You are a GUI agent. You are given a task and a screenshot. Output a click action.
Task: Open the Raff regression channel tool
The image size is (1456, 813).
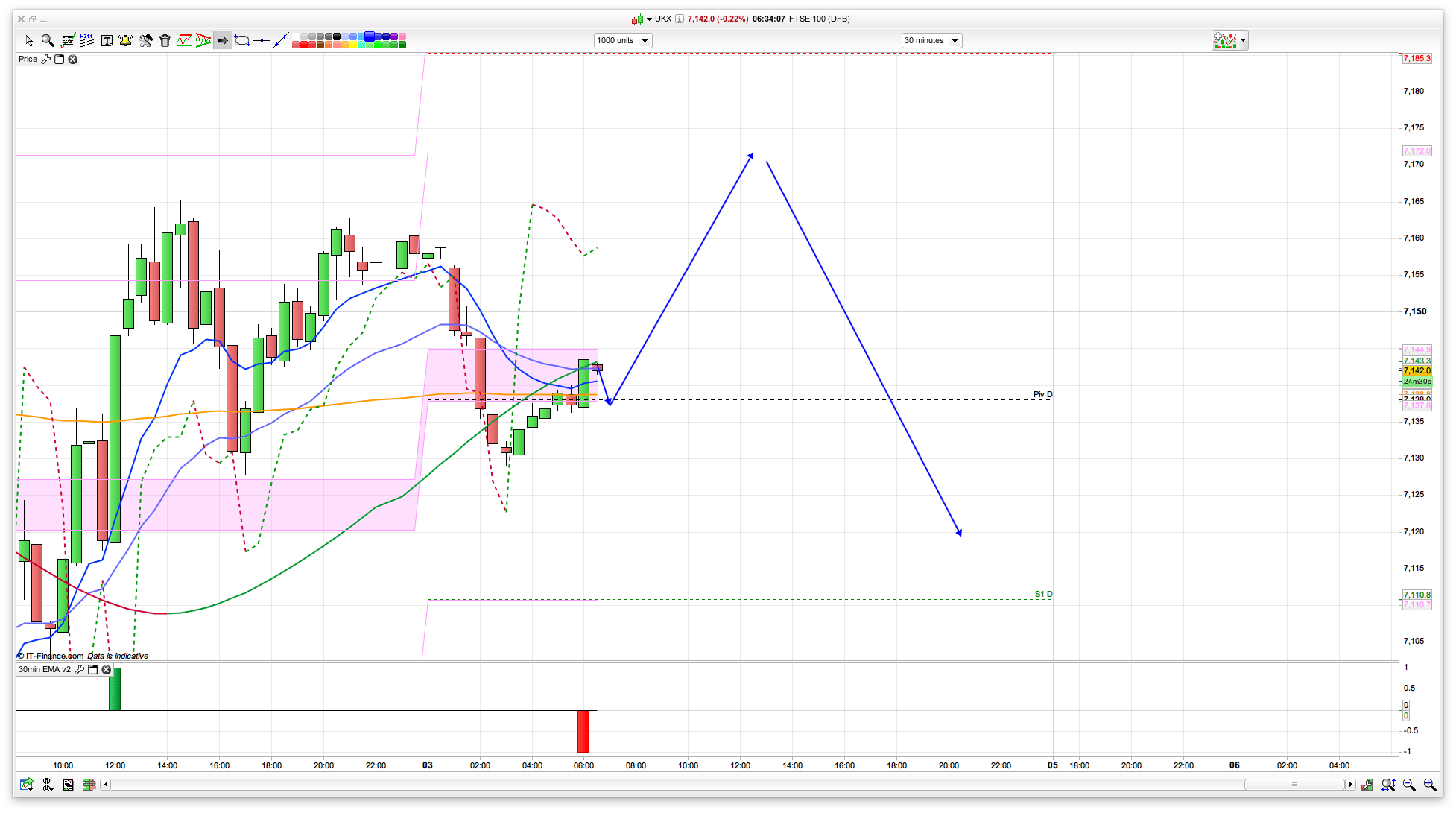coord(86,40)
